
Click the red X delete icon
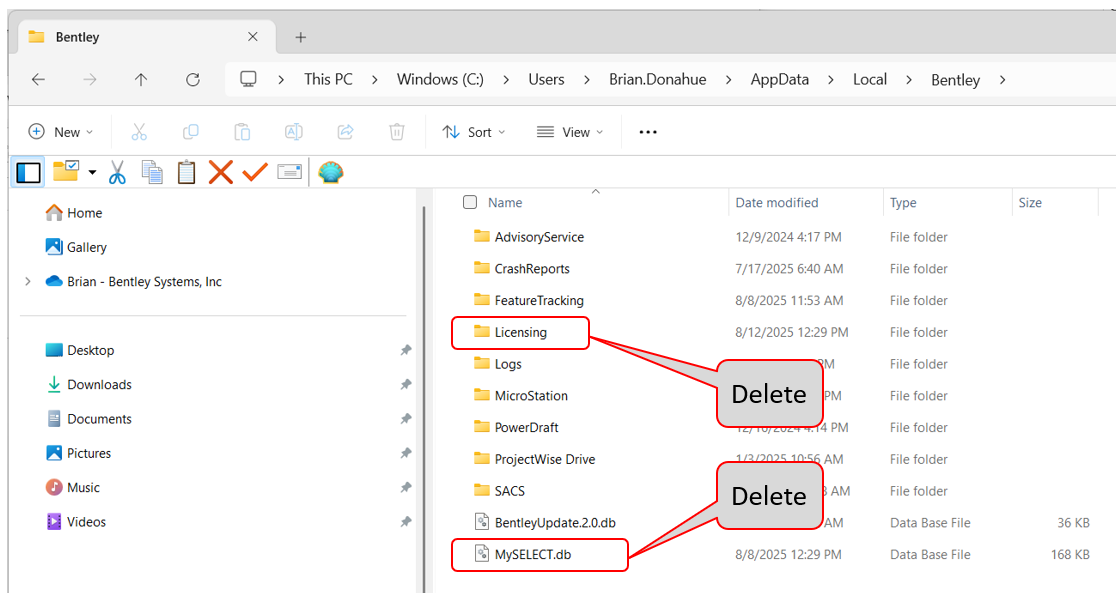pyautogui.click(x=221, y=172)
